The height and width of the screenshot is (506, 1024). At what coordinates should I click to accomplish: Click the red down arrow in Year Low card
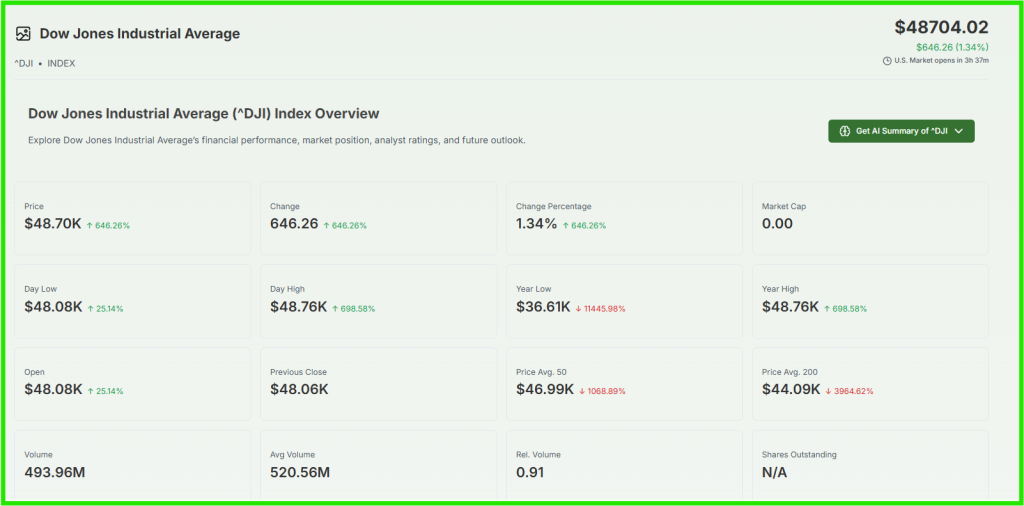coord(579,309)
